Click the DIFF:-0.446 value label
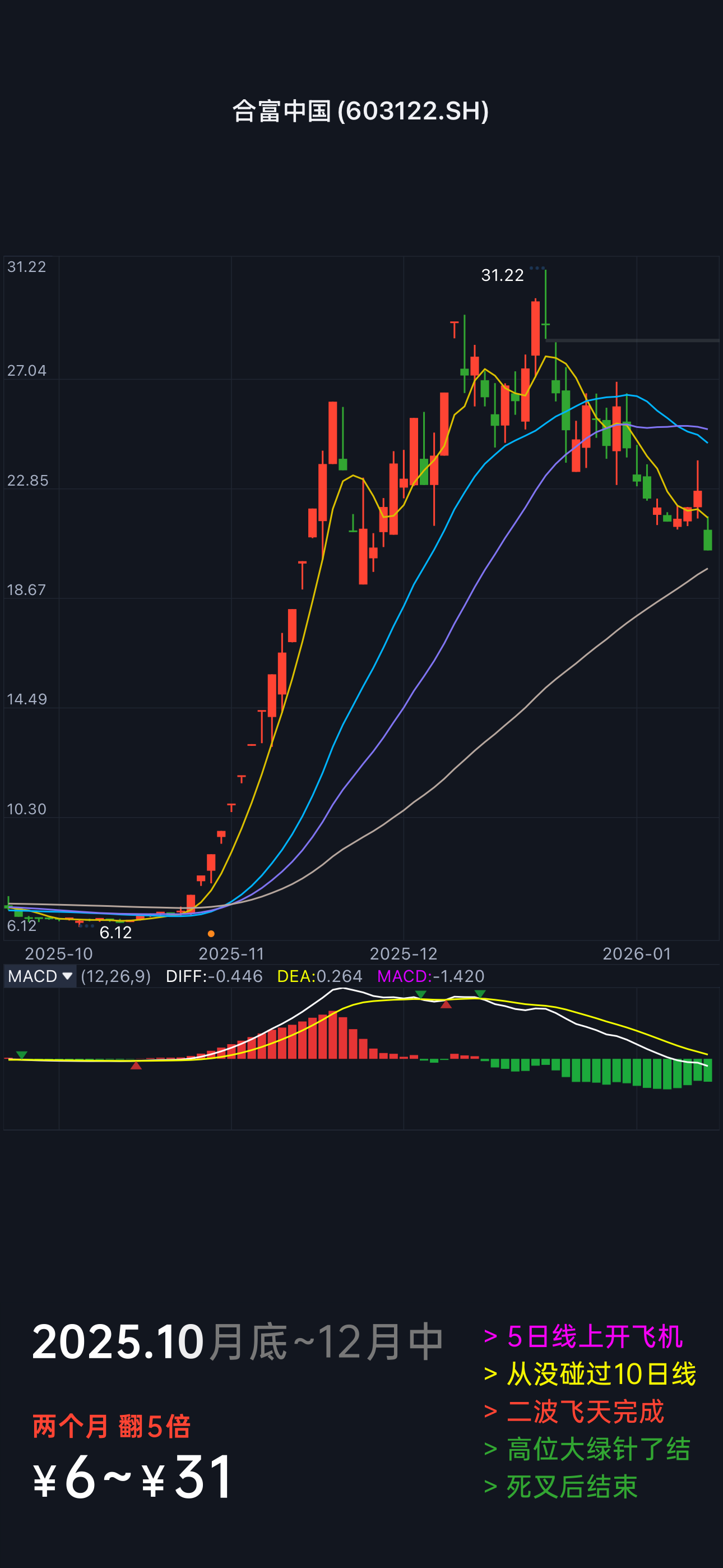This screenshot has height=1568, width=723. pos(214,976)
